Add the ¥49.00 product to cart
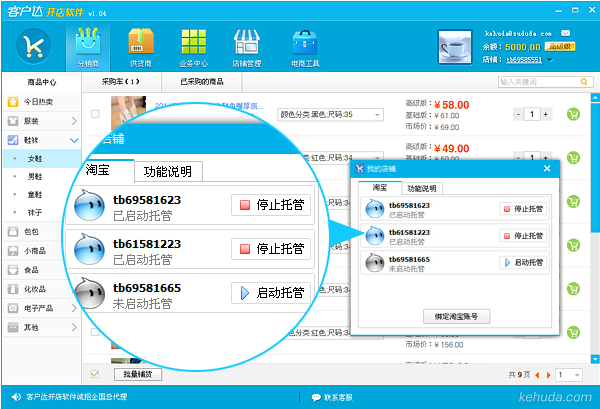 (573, 158)
